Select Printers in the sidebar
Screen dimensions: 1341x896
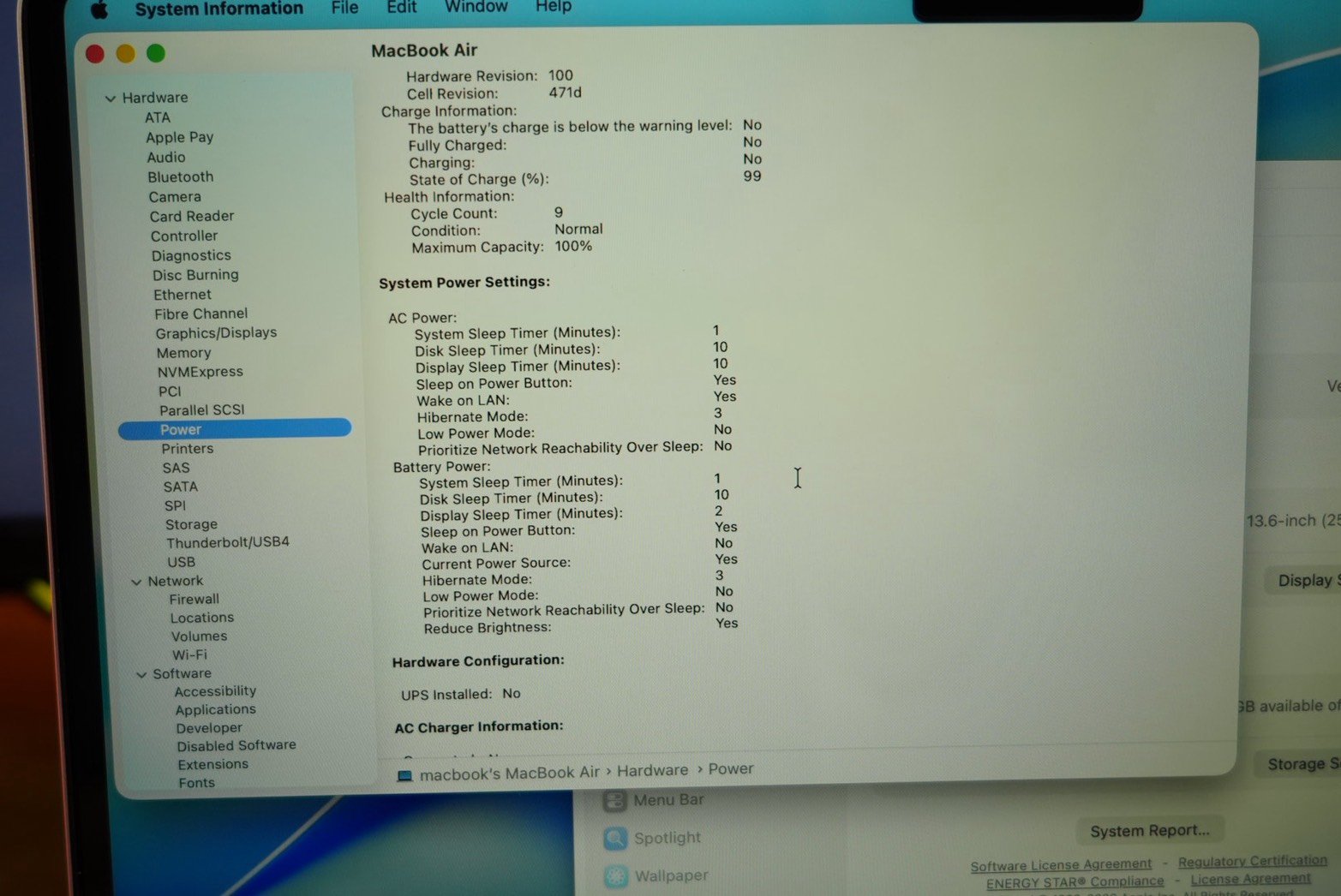coord(188,449)
